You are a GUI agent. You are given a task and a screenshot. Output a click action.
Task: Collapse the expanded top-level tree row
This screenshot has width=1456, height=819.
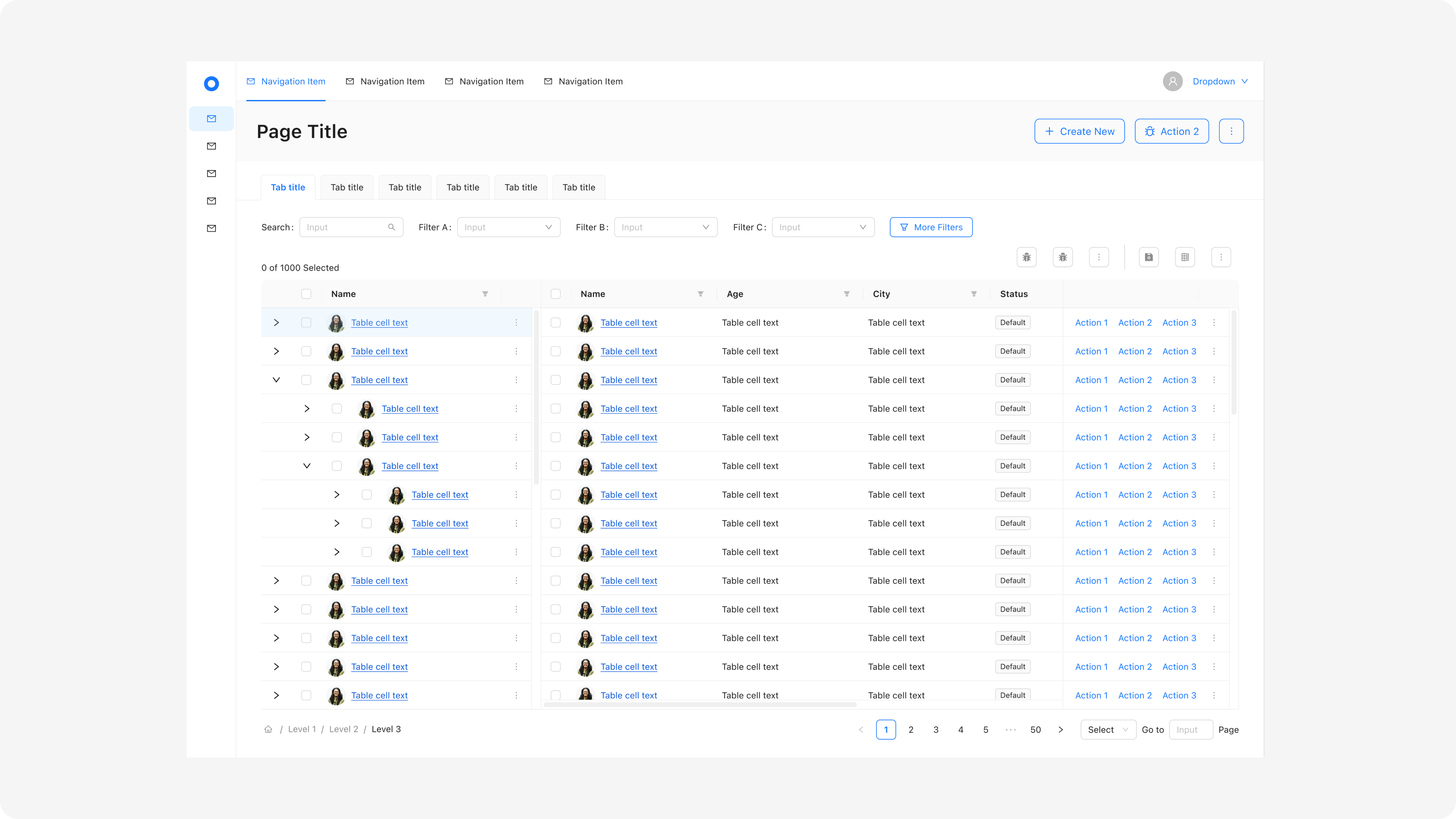[x=276, y=380]
